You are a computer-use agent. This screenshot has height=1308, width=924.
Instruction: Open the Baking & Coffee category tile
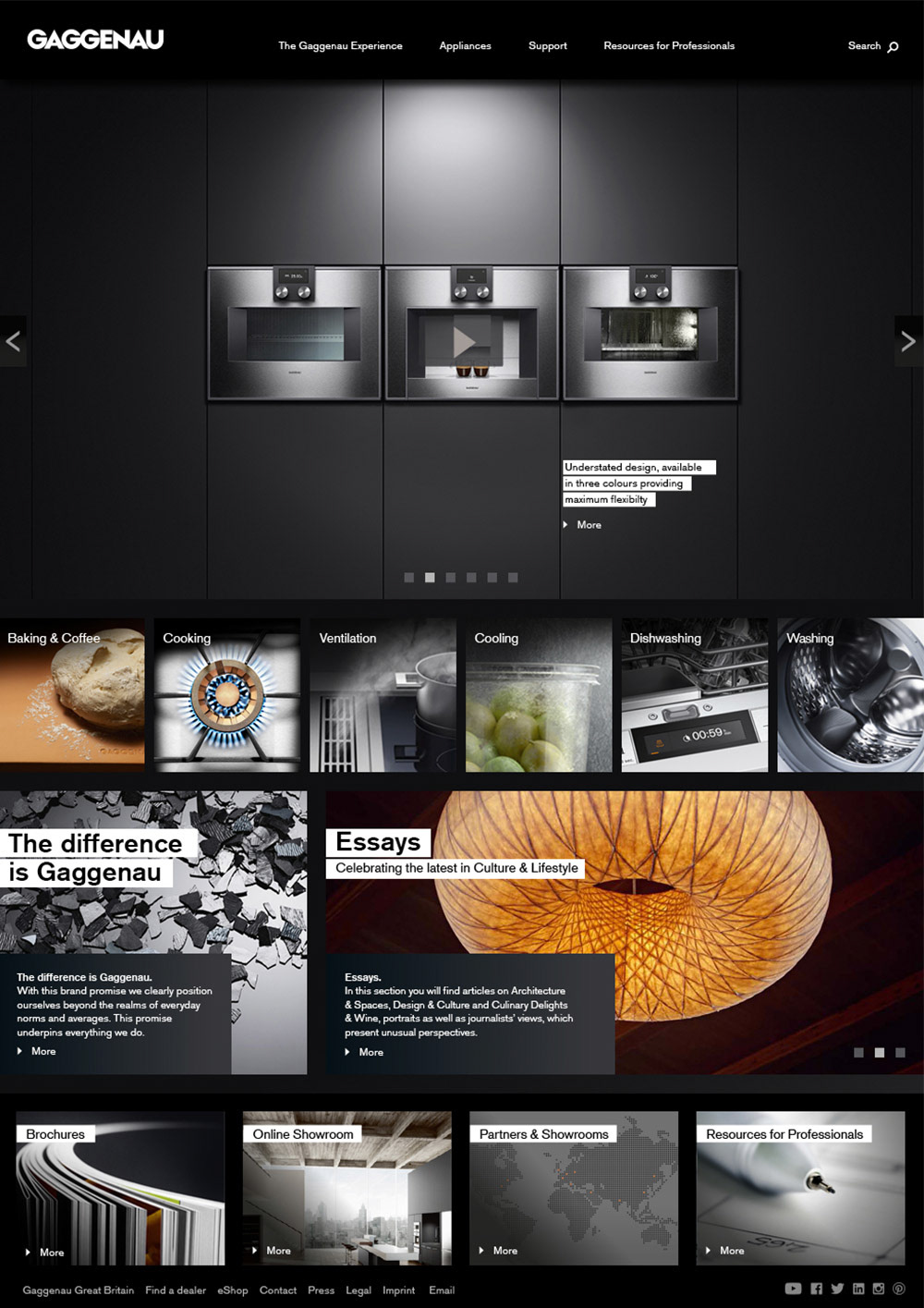coord(72,695)
